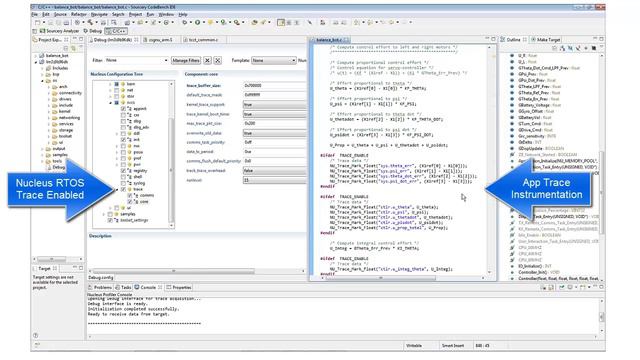Expand balance_bot project in Project Explorer
This screenshot has width=640, height=360.
point(36,56)
